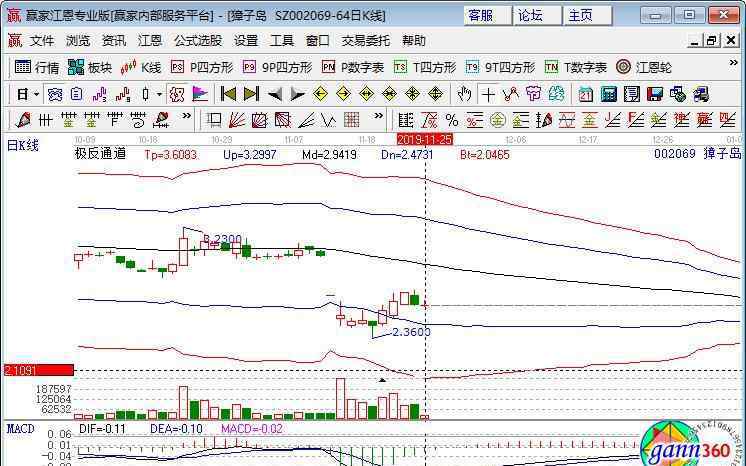Screen dimensions: 746x466
Task: Click the candlestick chart type icon
Action: pyautogui.click(x=146, y=94)
